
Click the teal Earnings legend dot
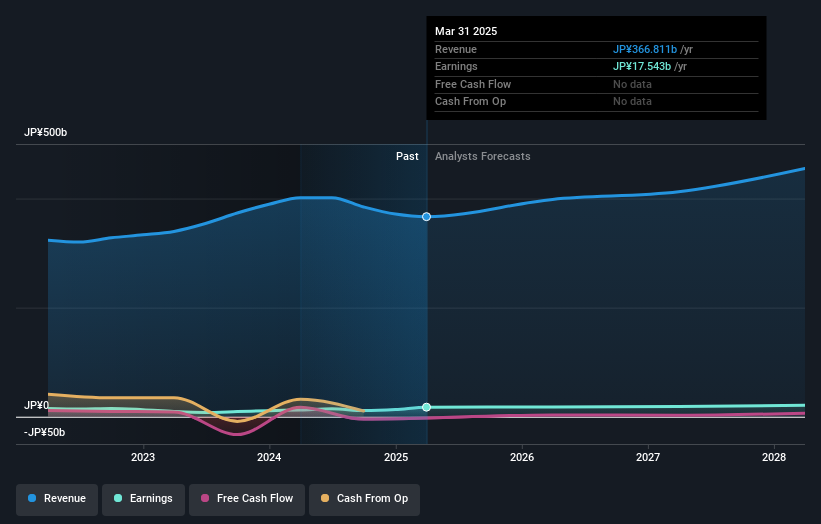coord(118,498)
